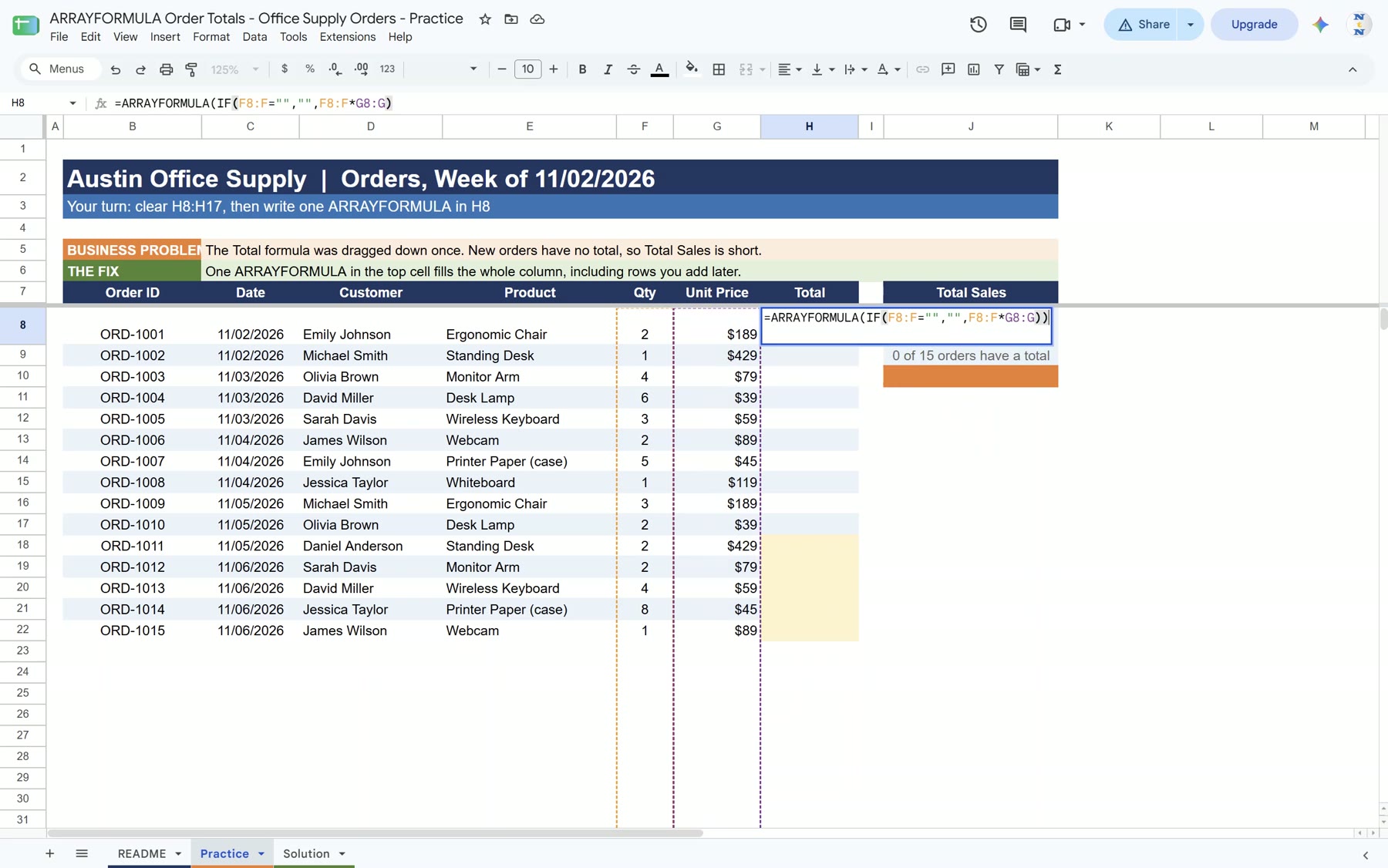Image resolution: width=1388 pixels, height=868 pixels.
Task: Print the spreadsheet
Action: pos(166,69)
